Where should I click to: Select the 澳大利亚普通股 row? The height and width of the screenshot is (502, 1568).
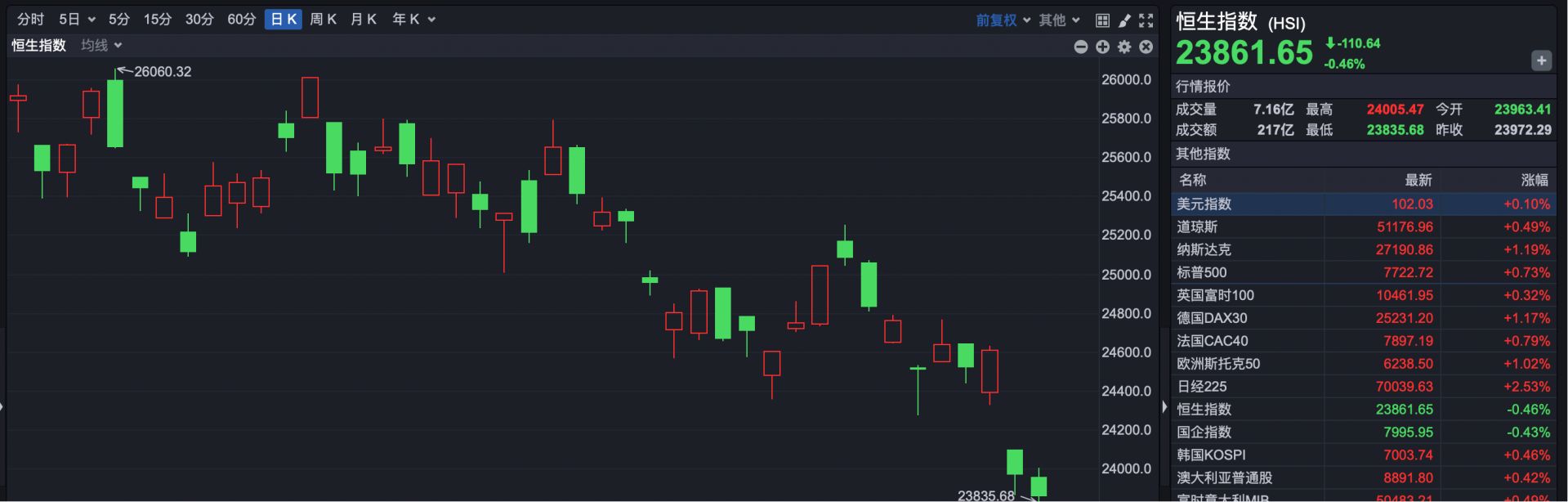(1363, 477)
